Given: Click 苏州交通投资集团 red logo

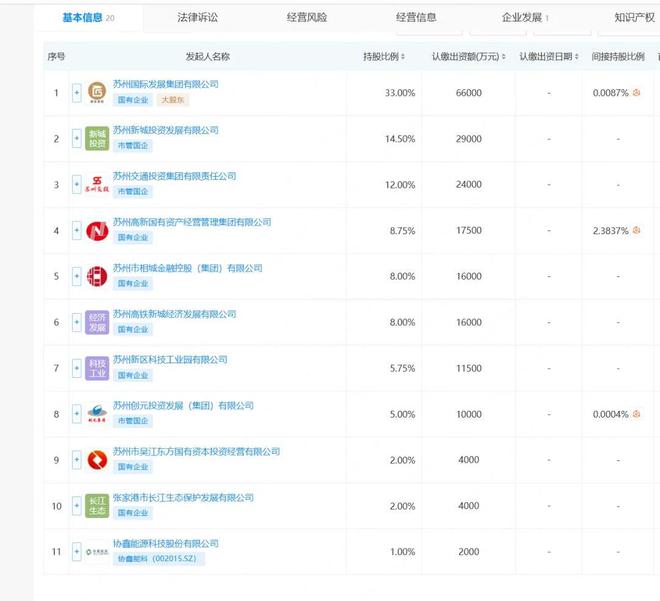Looking at the screenshot, I should (97, 184).
